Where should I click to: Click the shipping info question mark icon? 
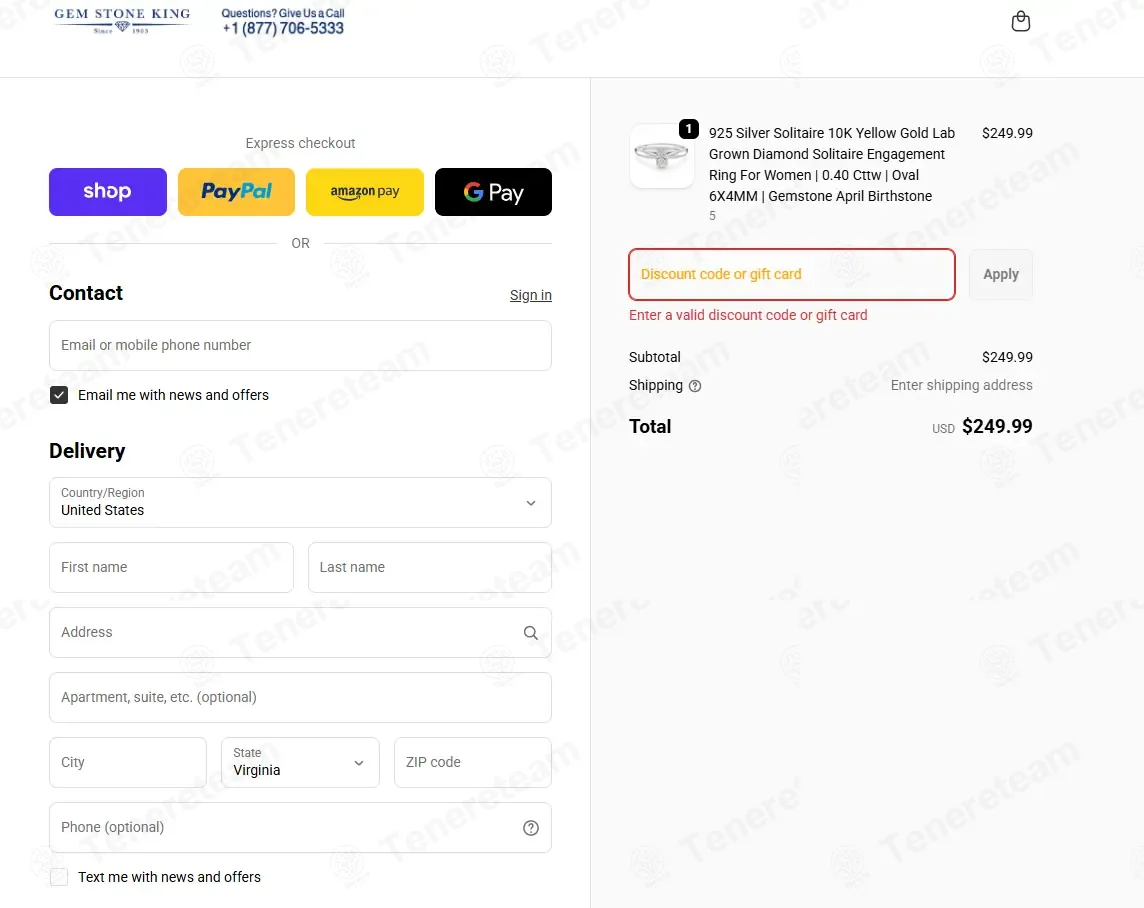(695, 386)
